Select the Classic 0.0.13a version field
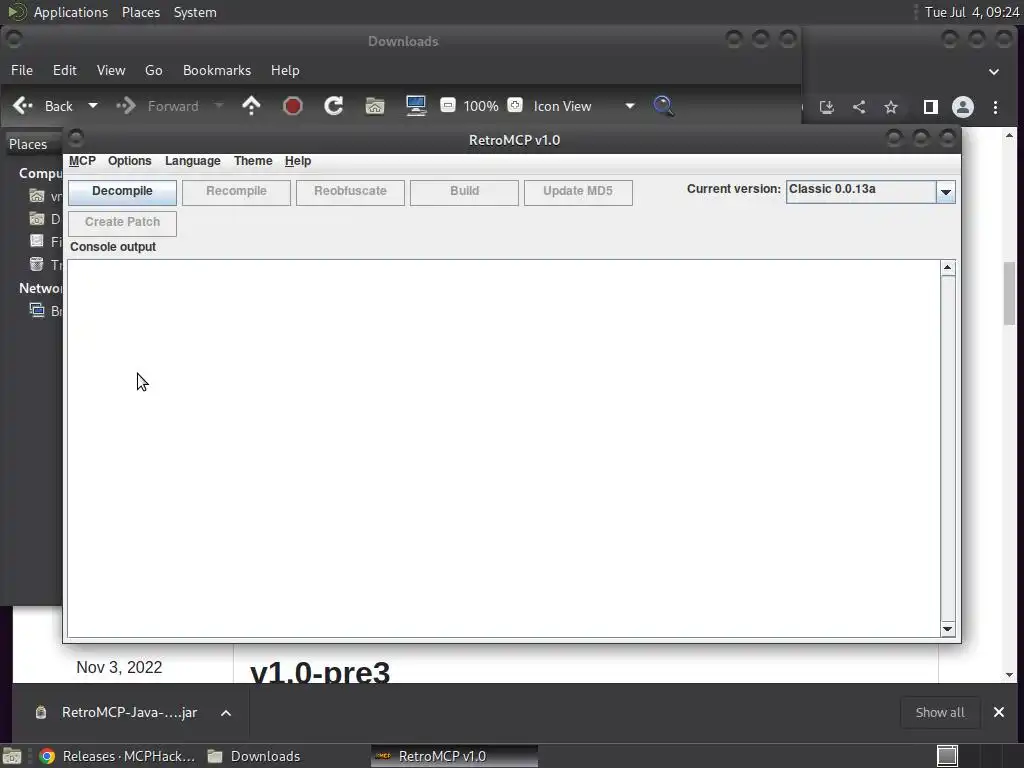 click(x=861, y=192)
